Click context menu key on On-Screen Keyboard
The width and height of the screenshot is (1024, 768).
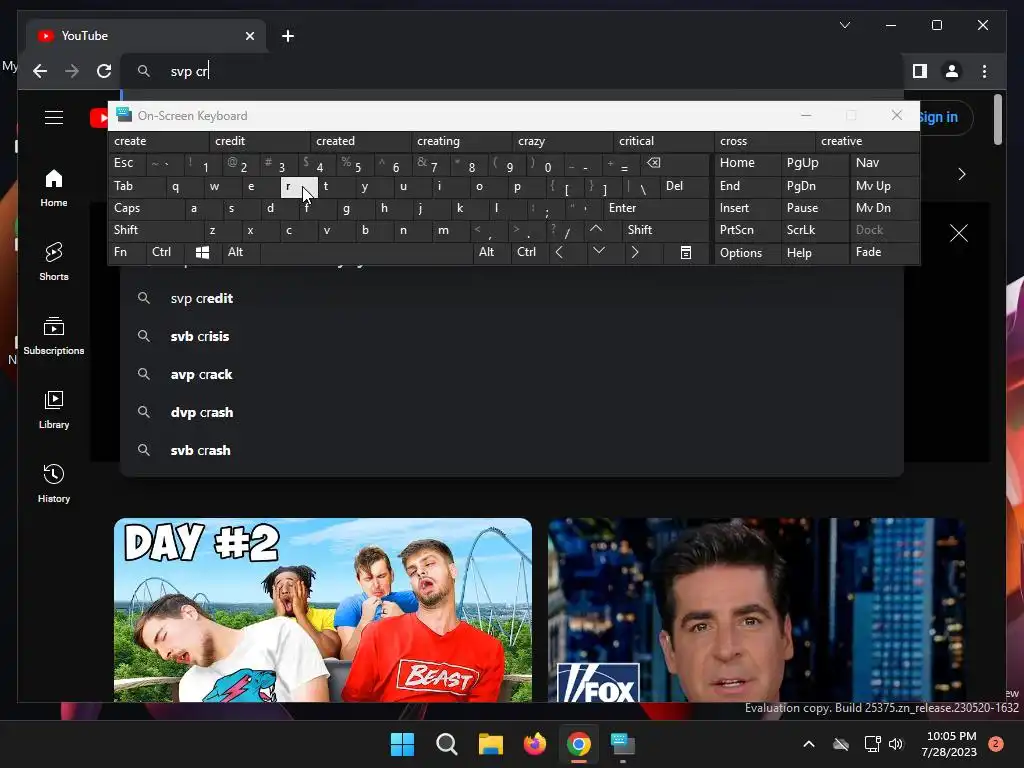tap(686, 253)
